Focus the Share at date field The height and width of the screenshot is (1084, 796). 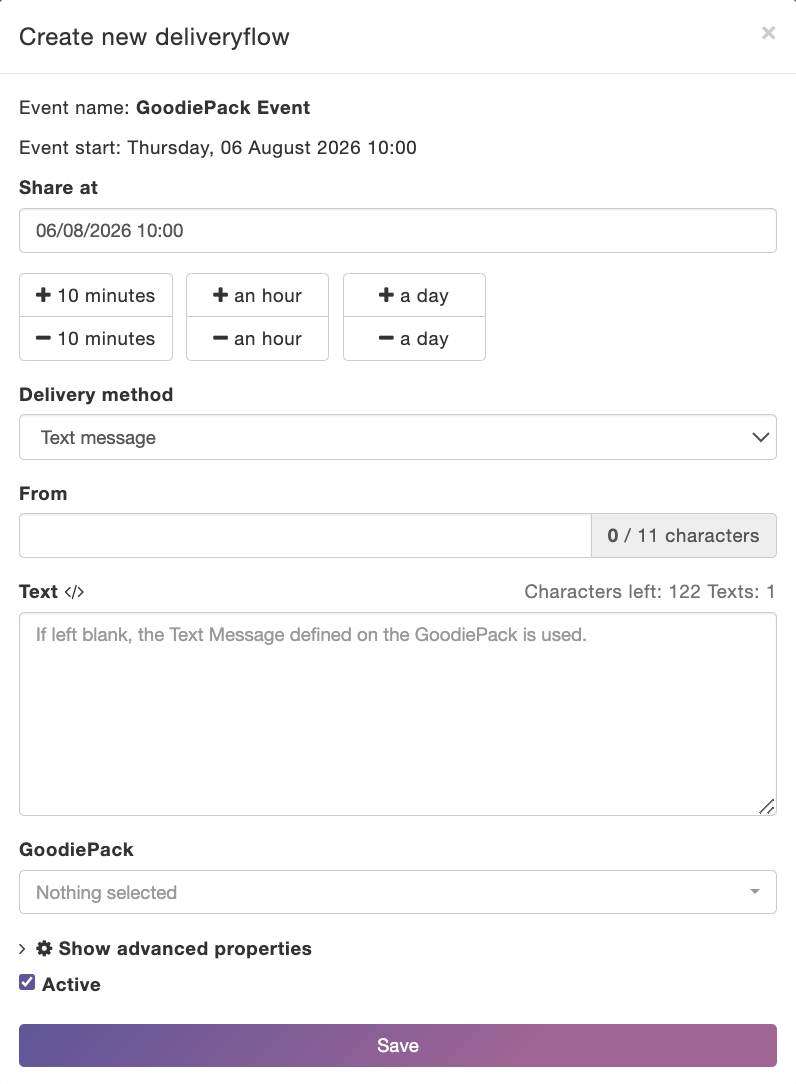[x=398, y=230]
